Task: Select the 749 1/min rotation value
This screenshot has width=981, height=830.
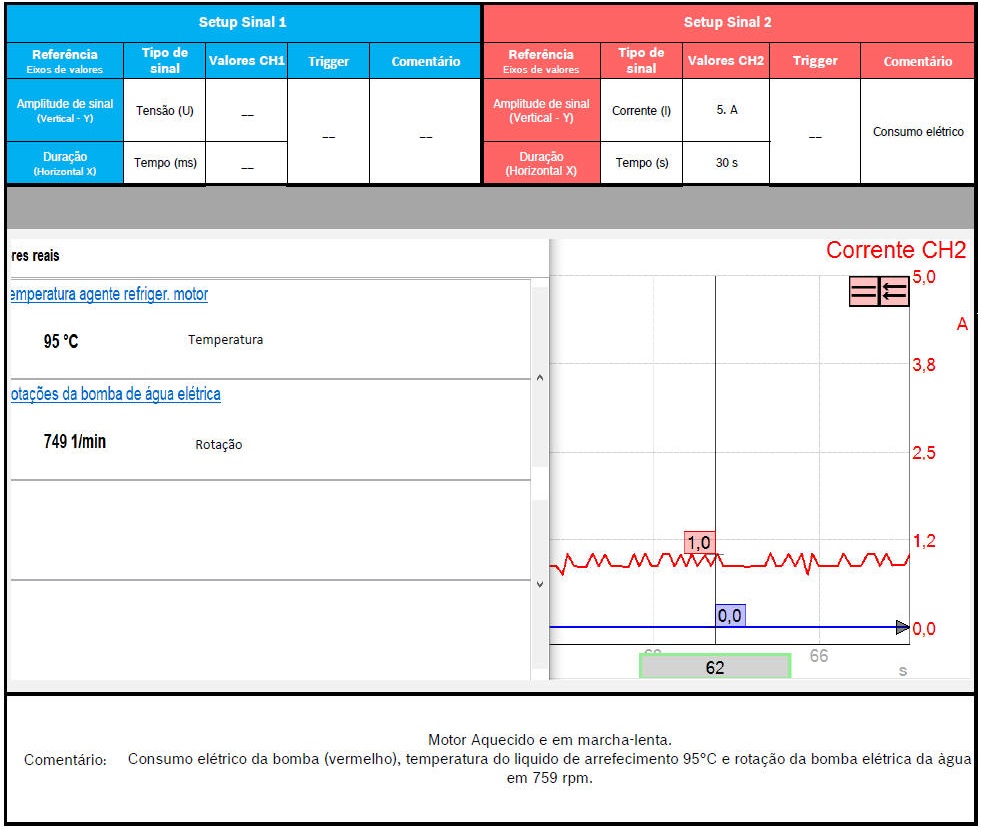Action: [x=75, y=442]
